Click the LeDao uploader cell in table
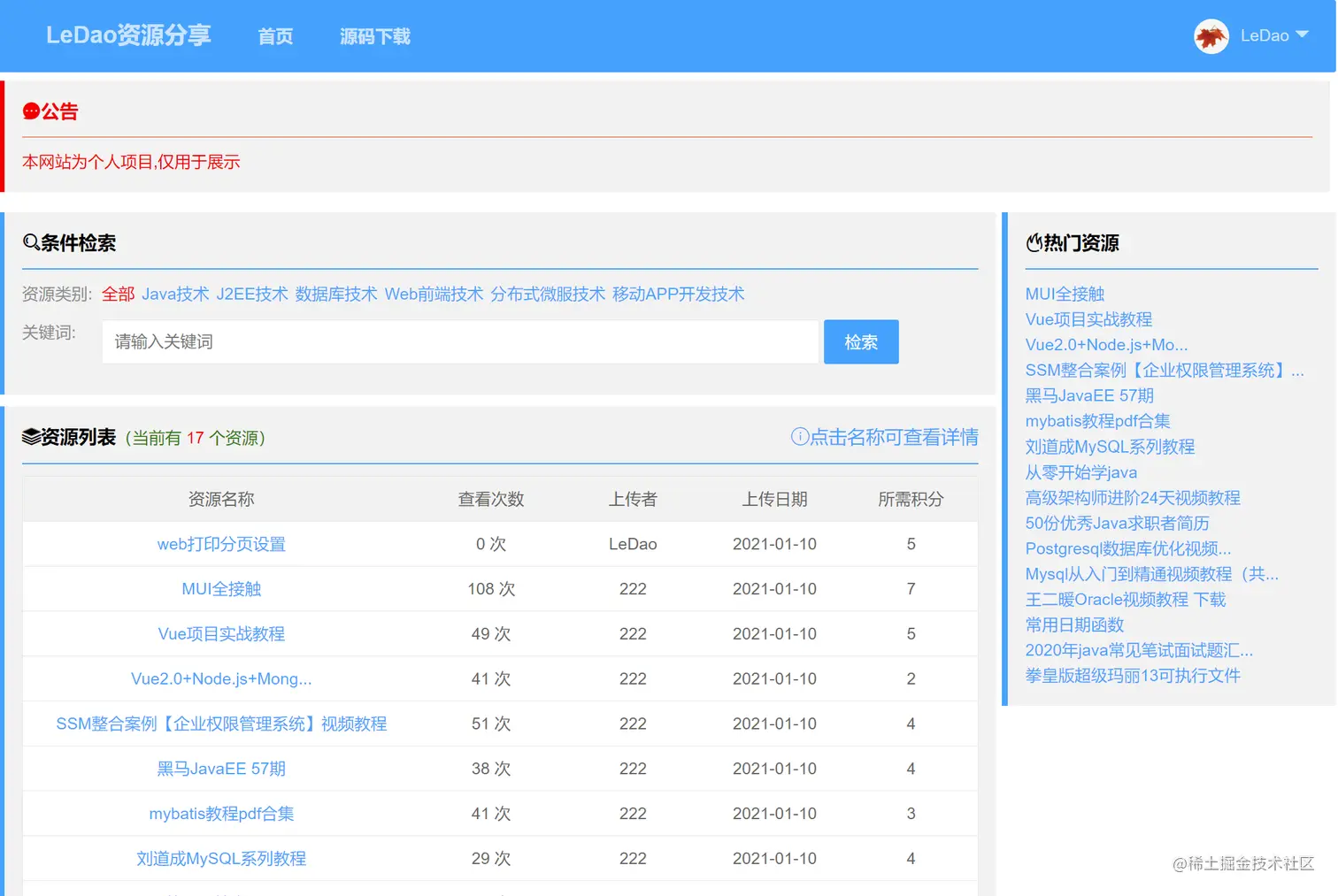Viewport: 1338px width, 896px height. [x=633, y=544]
